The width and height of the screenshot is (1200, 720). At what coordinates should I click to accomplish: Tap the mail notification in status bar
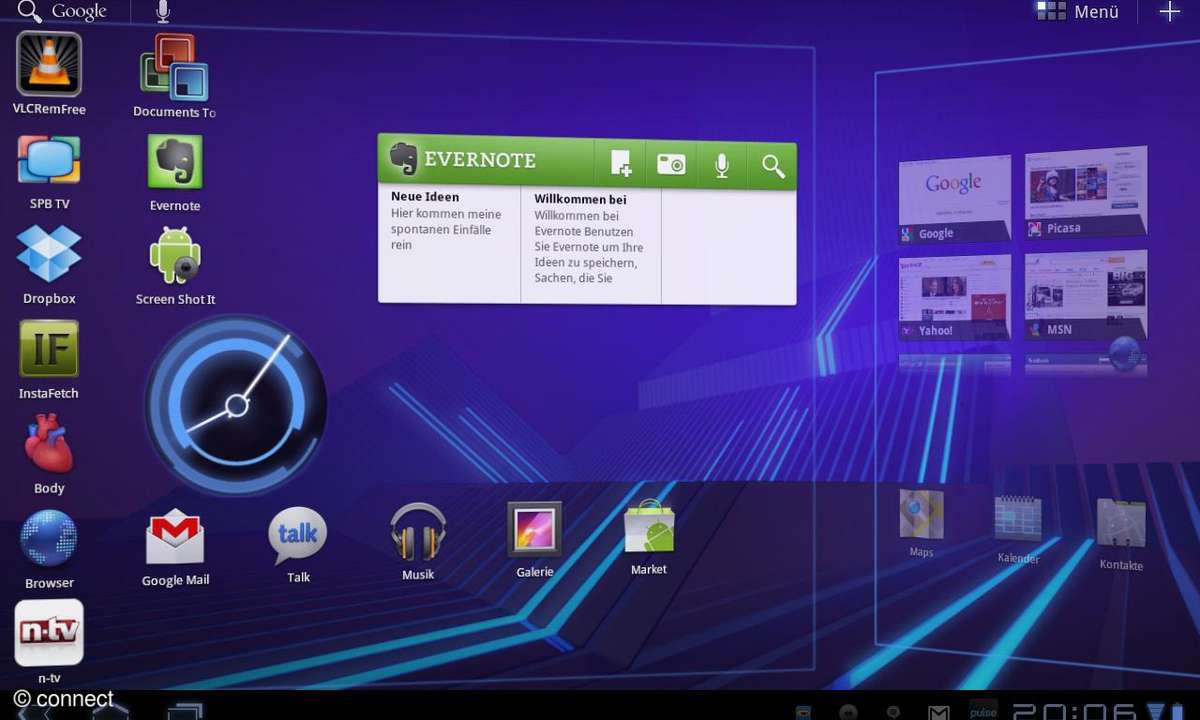(938, 712)
